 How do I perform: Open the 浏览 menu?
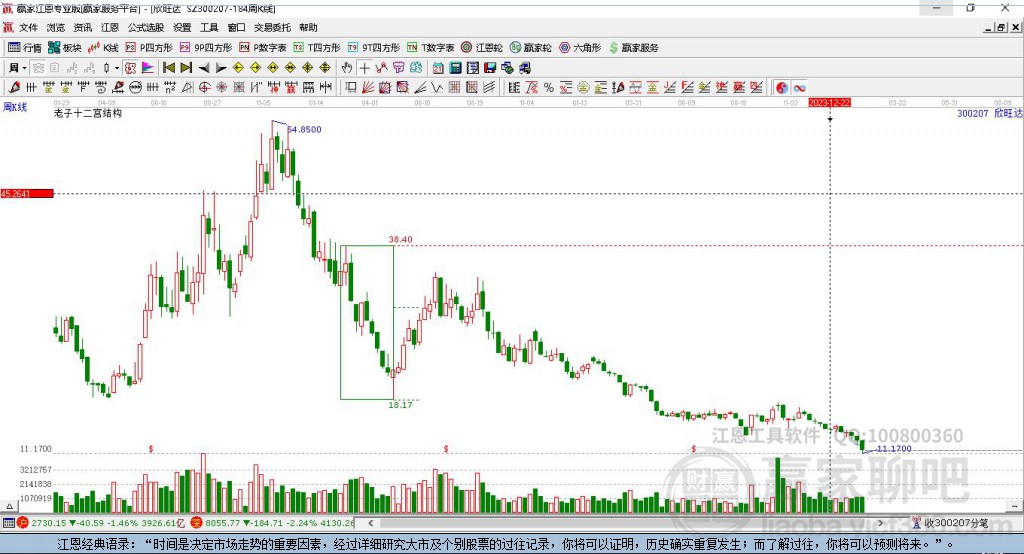click(56, 27)
